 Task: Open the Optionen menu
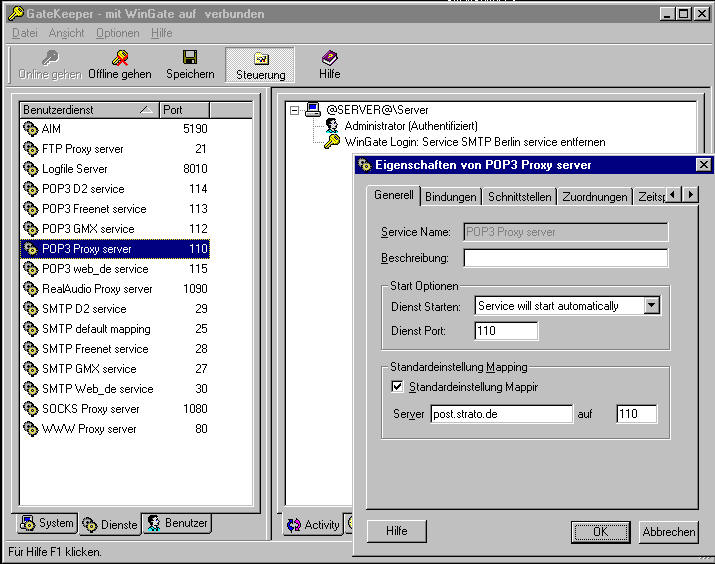(x=117, y=33)
